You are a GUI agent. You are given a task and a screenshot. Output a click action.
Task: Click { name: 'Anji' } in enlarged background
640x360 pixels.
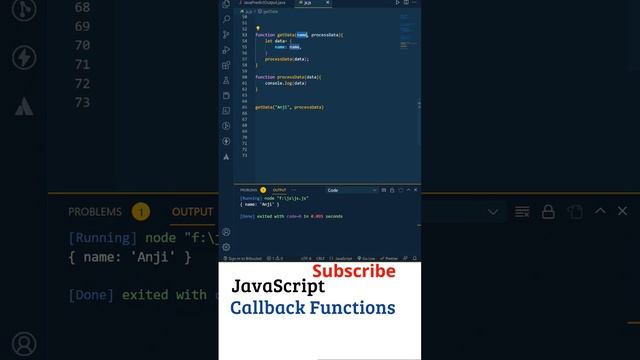129,257
